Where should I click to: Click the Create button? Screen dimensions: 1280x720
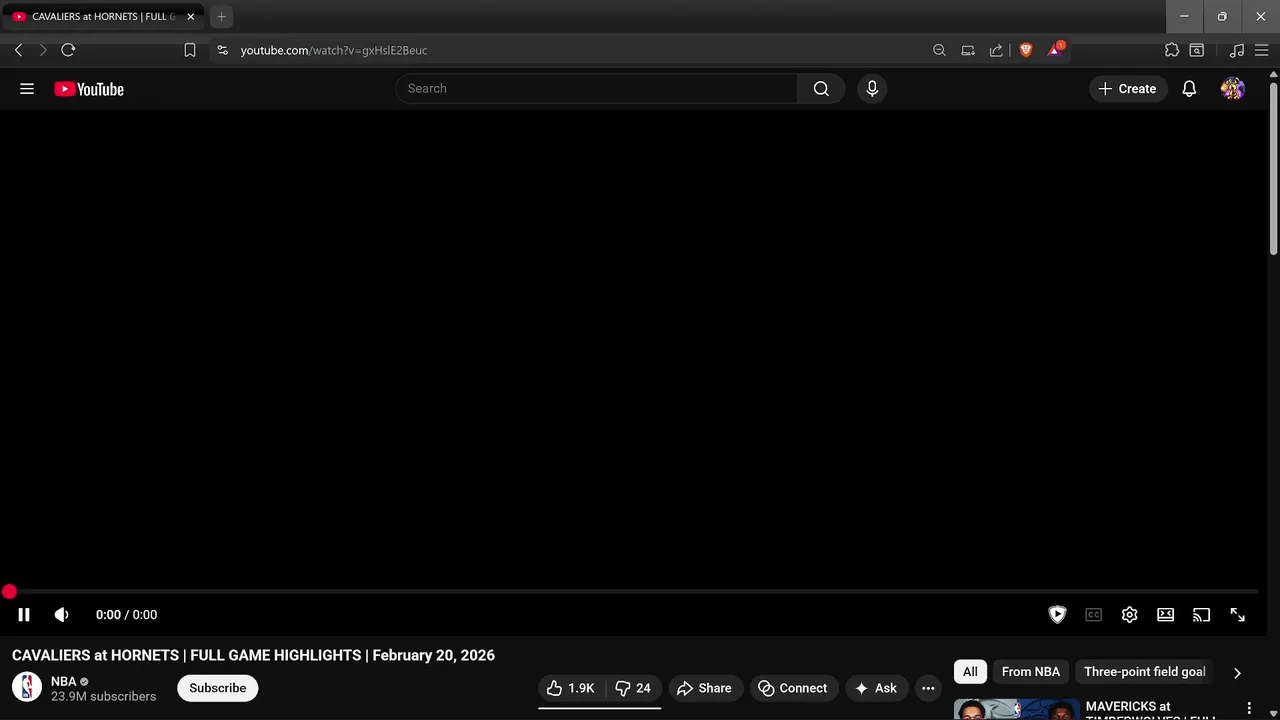tap(1128, 89)
